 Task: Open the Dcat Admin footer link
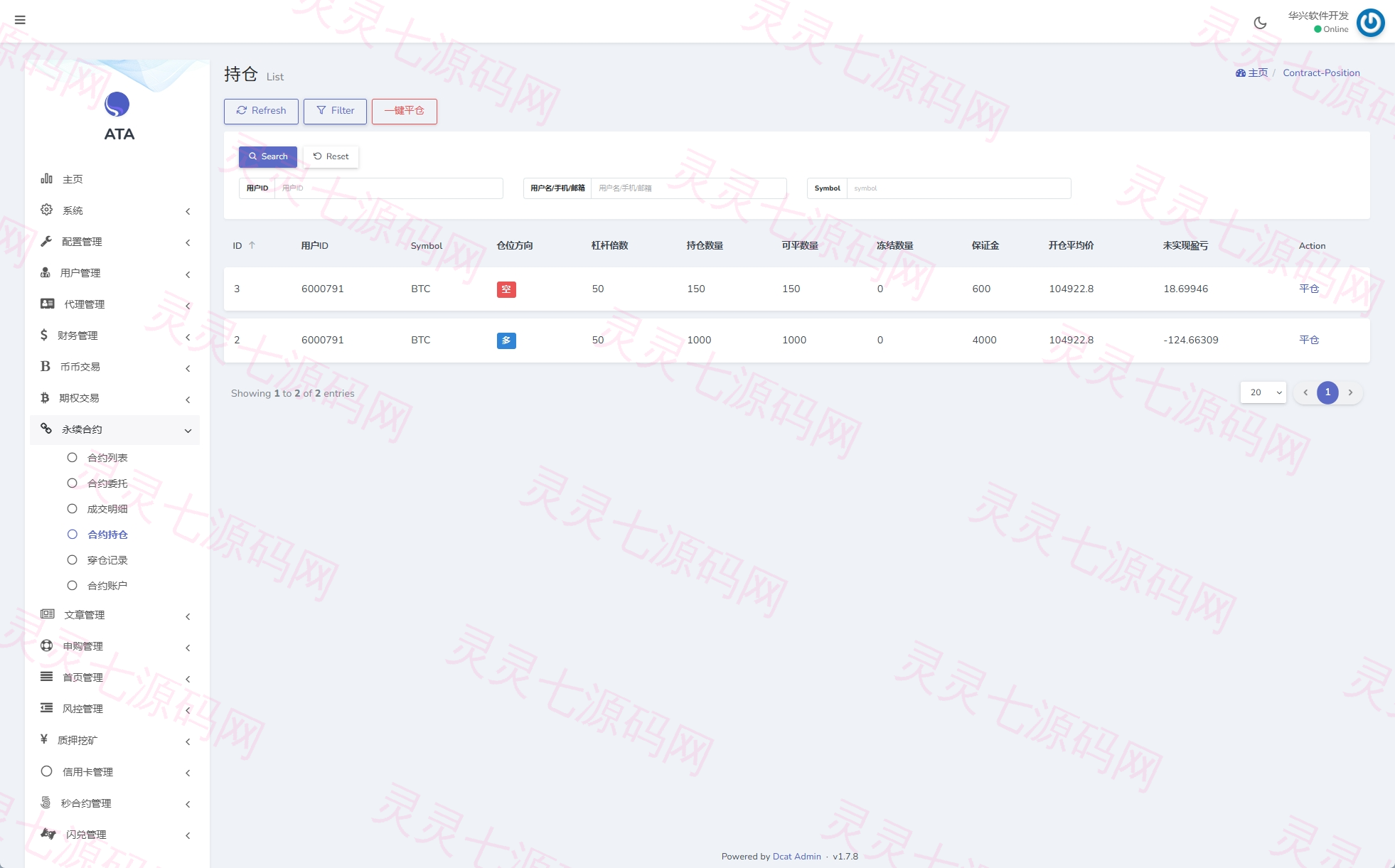[796, 857]
